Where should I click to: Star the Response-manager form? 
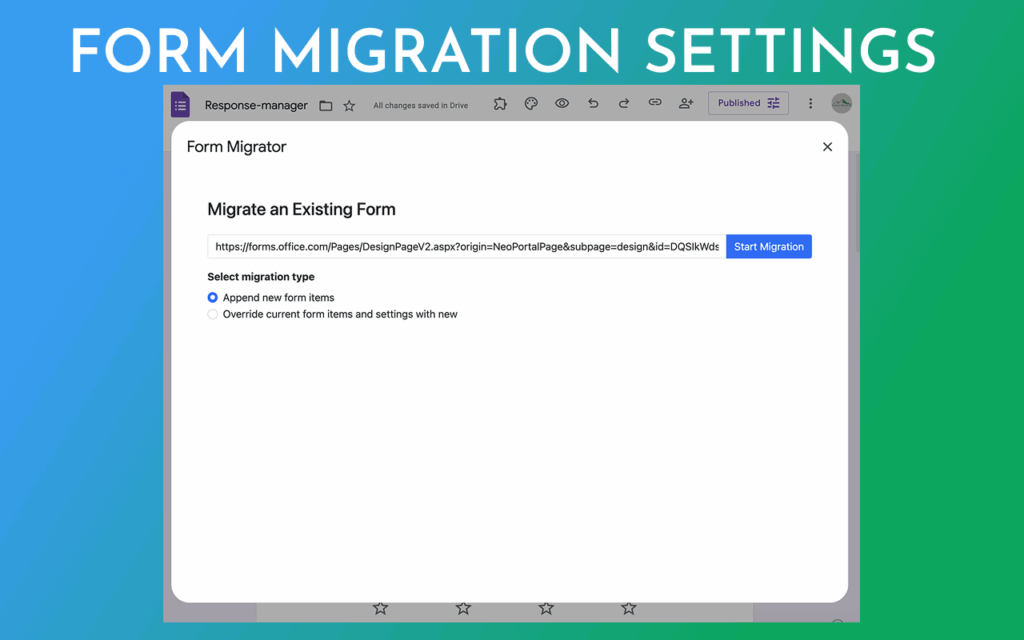(x=349, y=105)
